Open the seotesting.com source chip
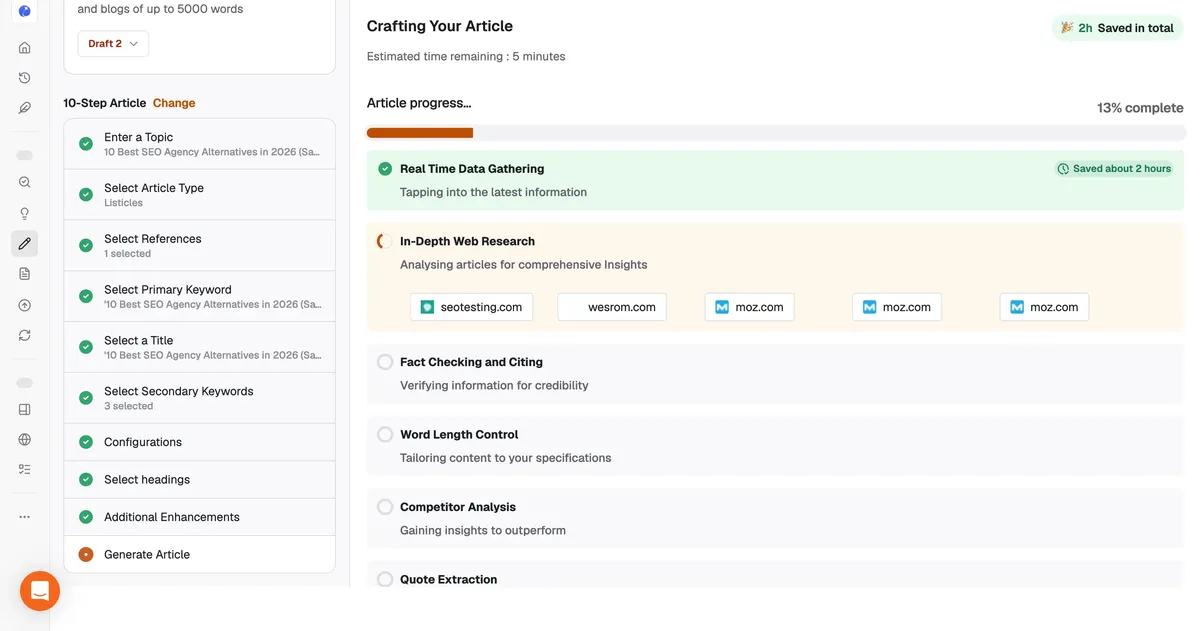Image resolution: width=1200 pixels, height=631 pixels. pyautogui.click(x=472, y=307)
